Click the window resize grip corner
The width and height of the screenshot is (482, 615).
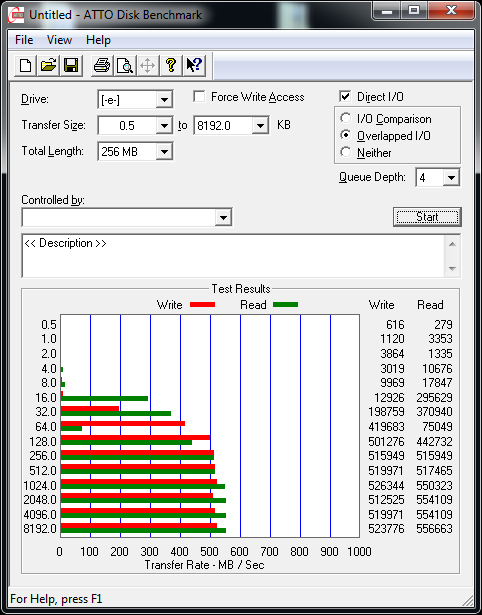pyautogui.click(x=467, y=600)
